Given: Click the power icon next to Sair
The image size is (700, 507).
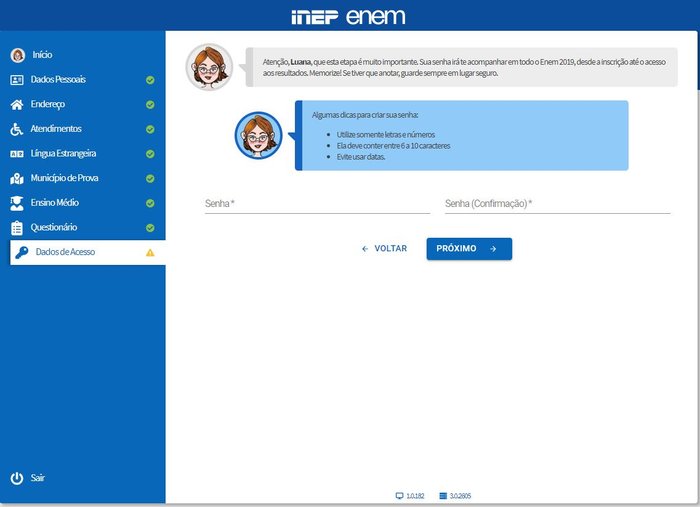Looking at the screenshot, I should (x=17, y=478).
